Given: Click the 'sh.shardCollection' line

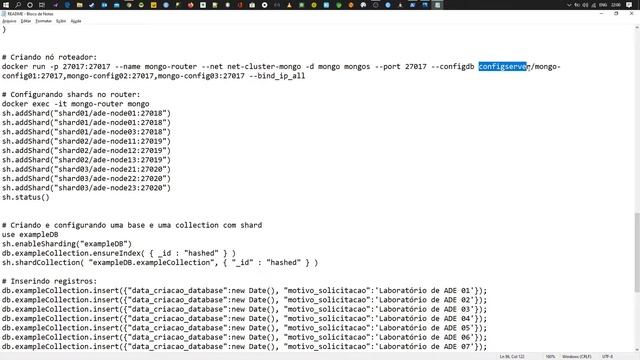Looking at the screenshot, I should click(x=160, y=262).
